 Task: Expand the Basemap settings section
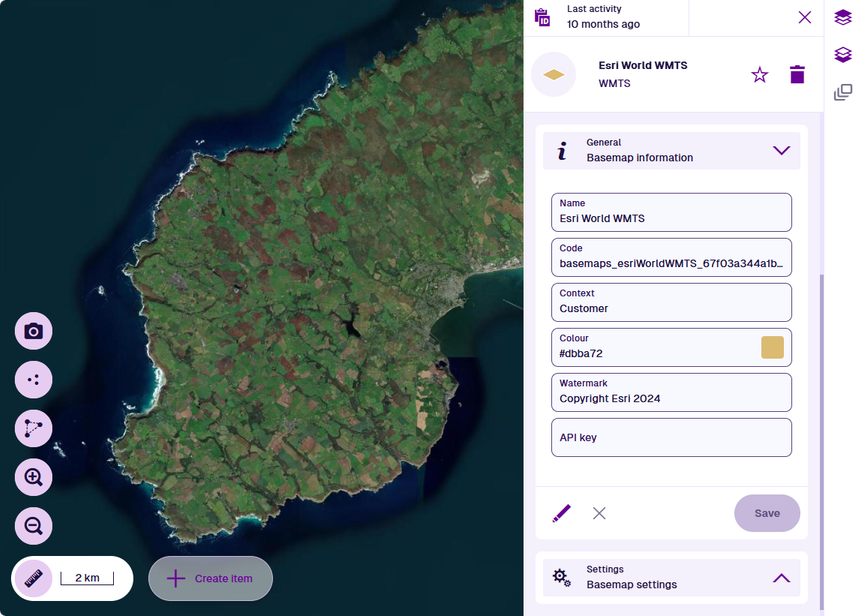tap(782, 577)
